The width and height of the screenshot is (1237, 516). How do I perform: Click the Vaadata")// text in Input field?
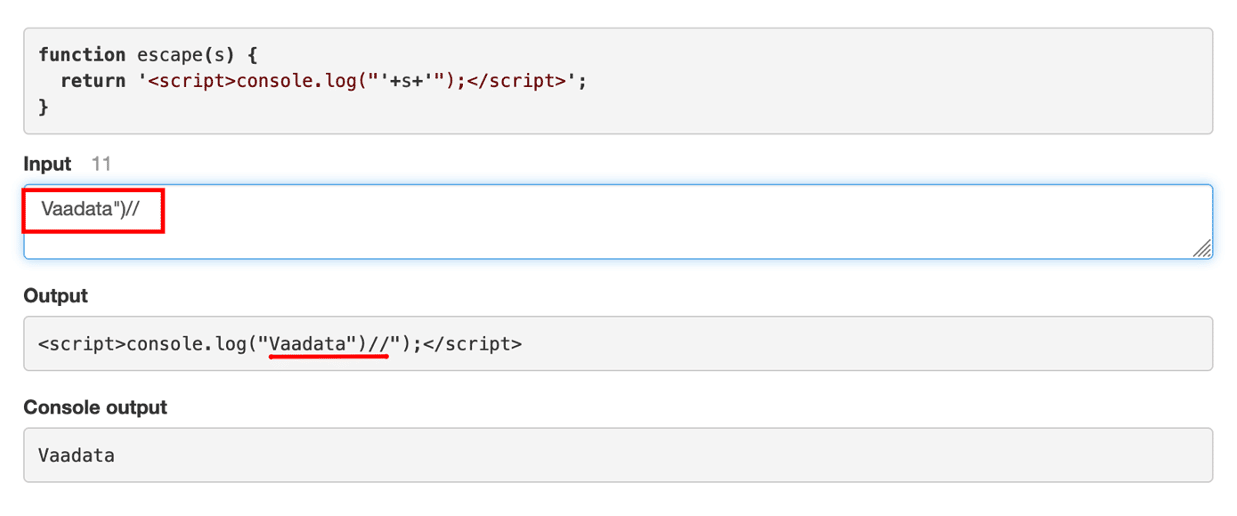[x=96, y=210]
